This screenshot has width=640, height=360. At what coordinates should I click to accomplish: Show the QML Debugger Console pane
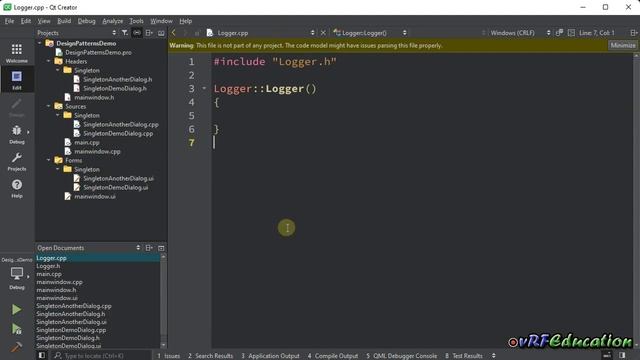pos(401,356)
